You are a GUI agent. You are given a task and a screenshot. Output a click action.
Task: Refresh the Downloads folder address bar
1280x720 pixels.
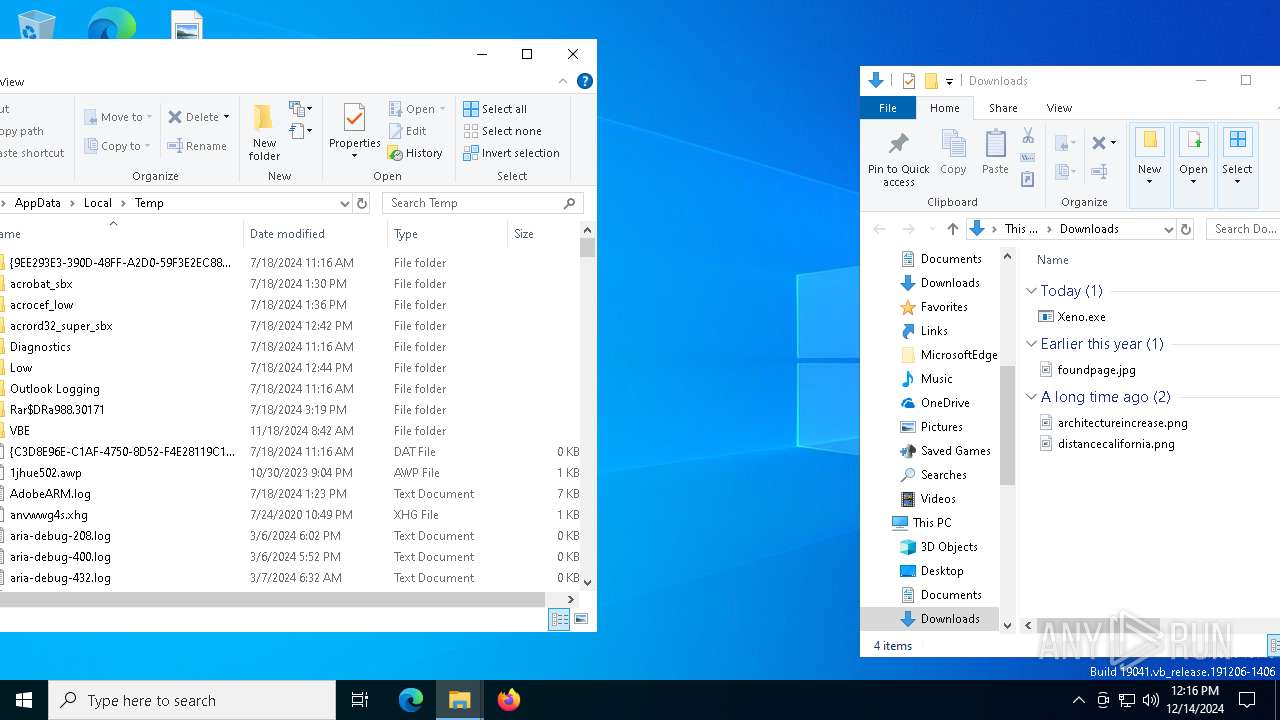tap(1186, 229)
